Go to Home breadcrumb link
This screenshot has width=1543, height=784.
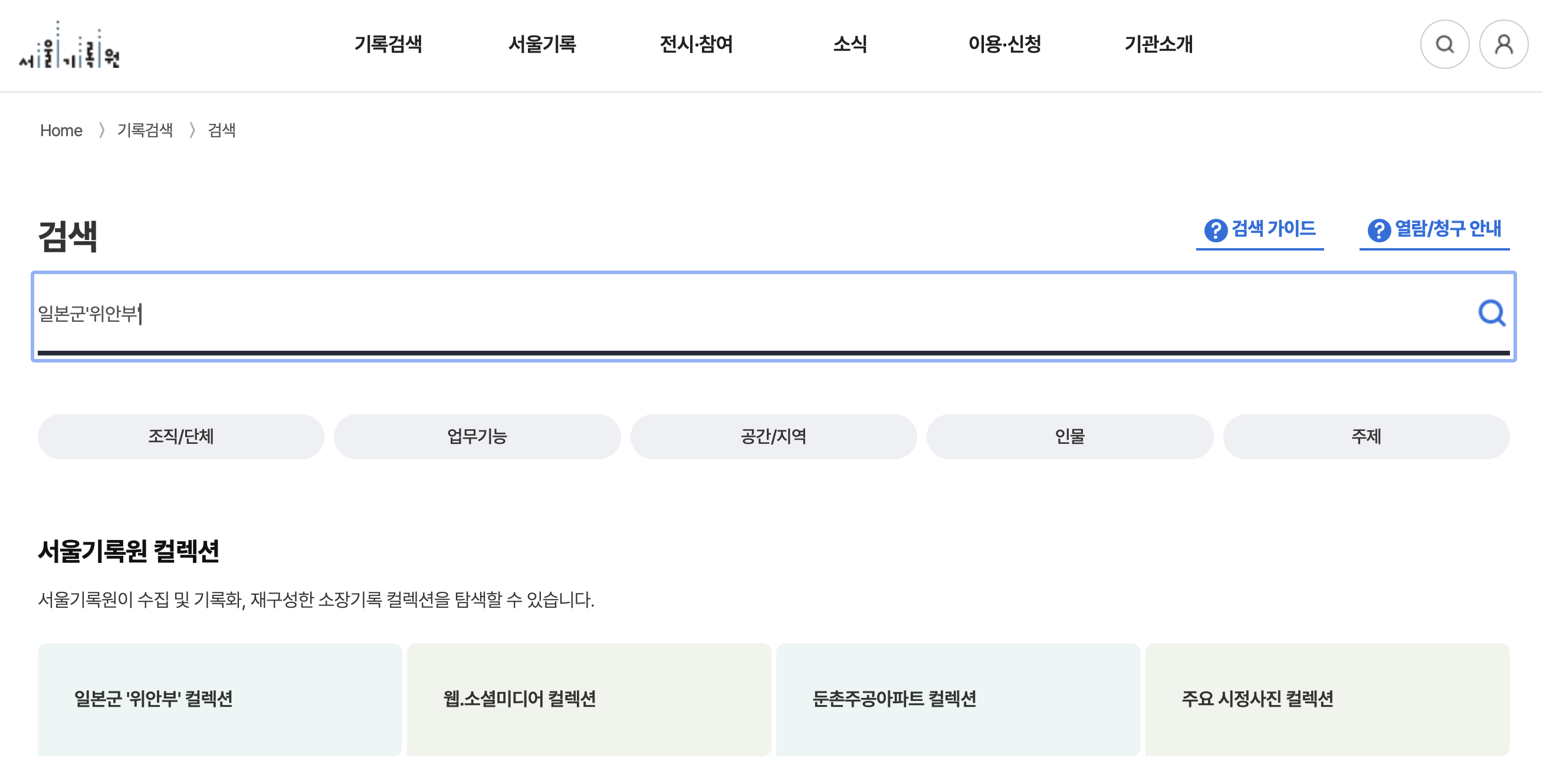pos(61,130)
